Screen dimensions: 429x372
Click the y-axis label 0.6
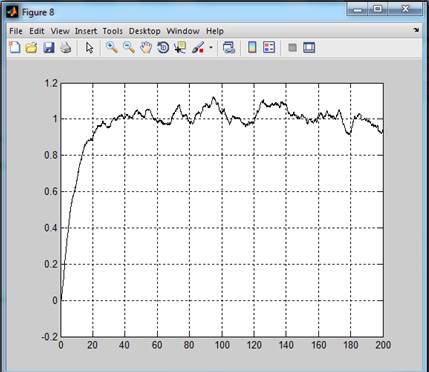click(51, 192)
